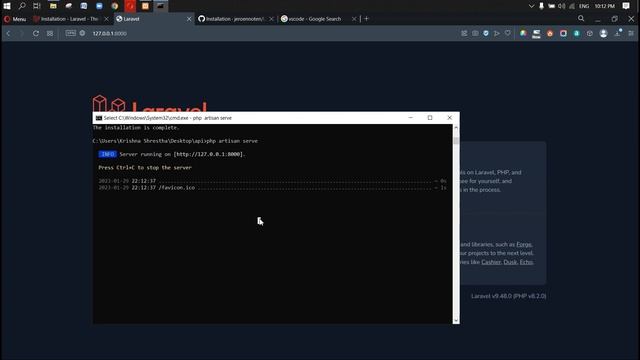Viewport: 640px width, 360px height.
Task: Open the clock showing 10:12 PM
Action: pyautogui.click(x=604, y=6)
